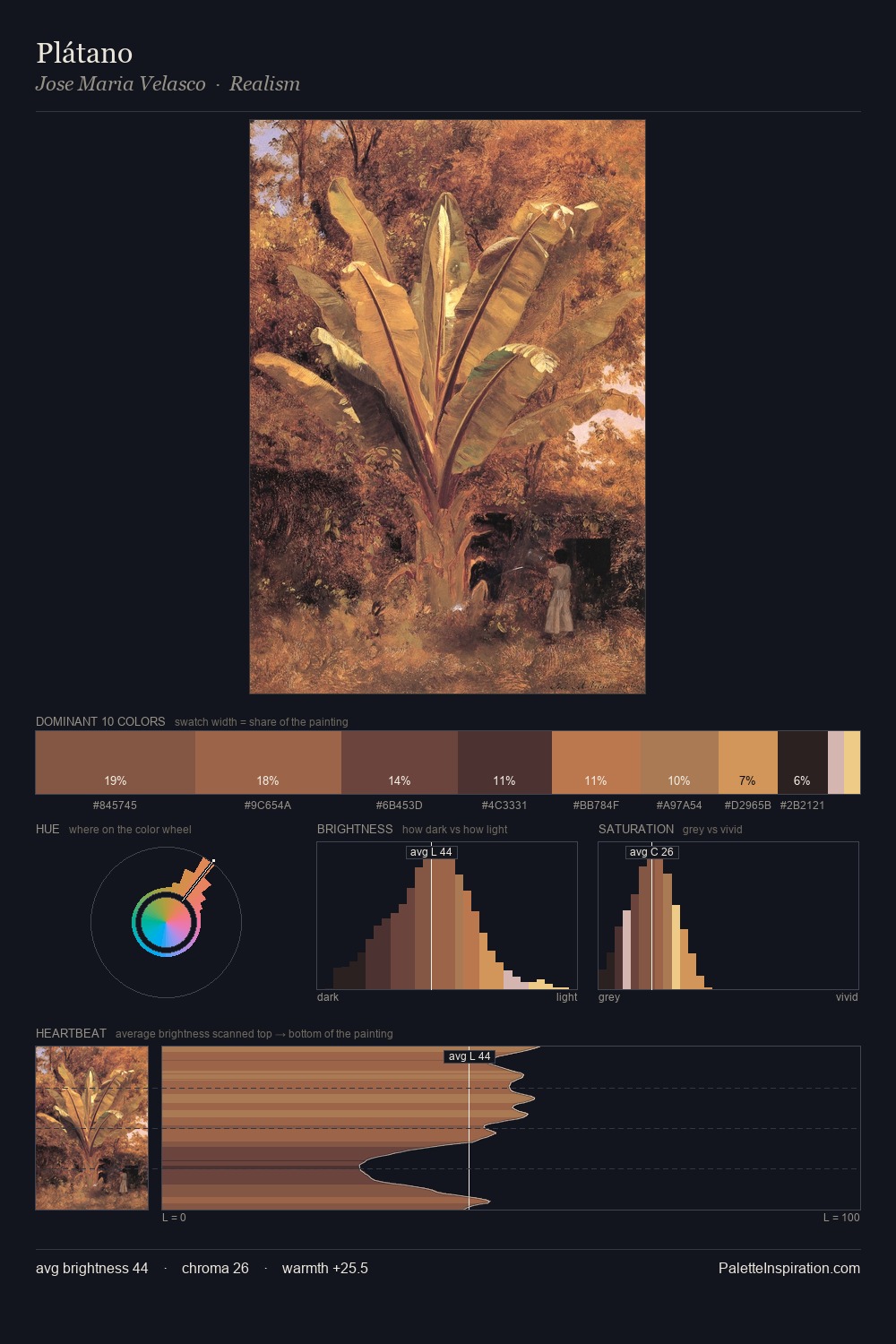The image size is (896, 1344).
Task: Click the 'where on the color wheel' caption
Action: pyautogui.click(x=130, y=830)
